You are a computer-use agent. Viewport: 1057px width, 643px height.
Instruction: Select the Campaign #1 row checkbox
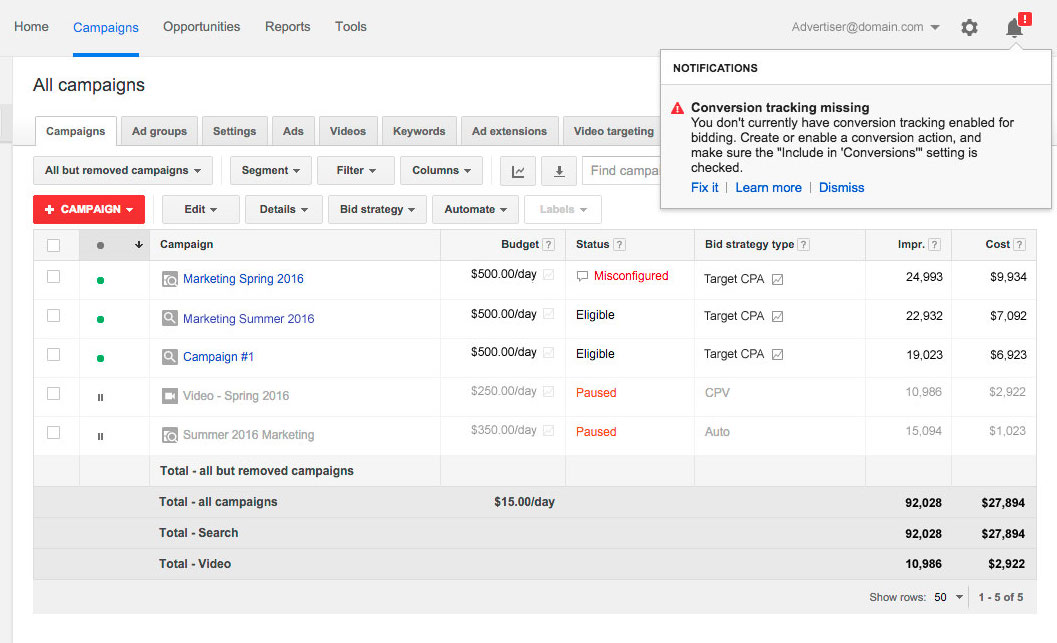tap(54, 355)
